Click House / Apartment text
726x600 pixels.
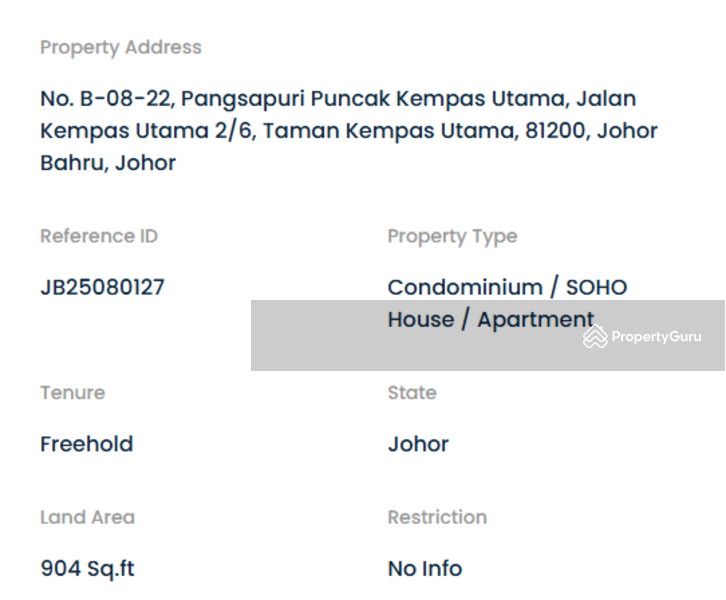click(x=491, y=319)
